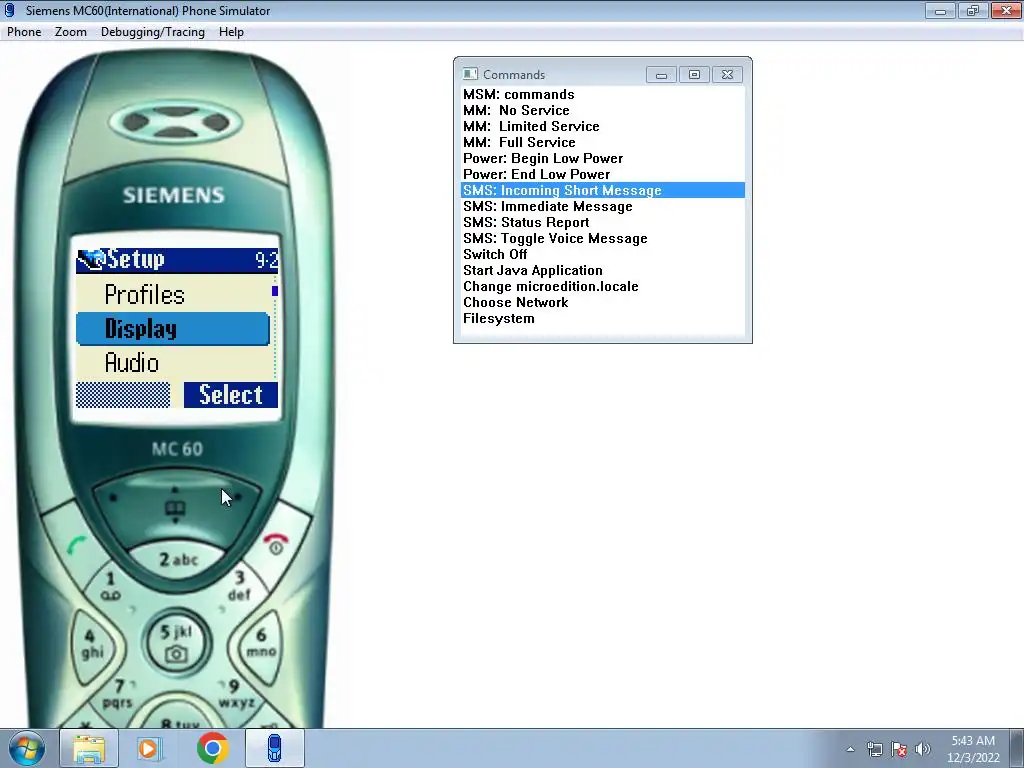Image resolution: width=1024 pixels, height=768 pixels.
Task: Select 'SMS: Incoming Short Message' command
Action: coord(603,190)
